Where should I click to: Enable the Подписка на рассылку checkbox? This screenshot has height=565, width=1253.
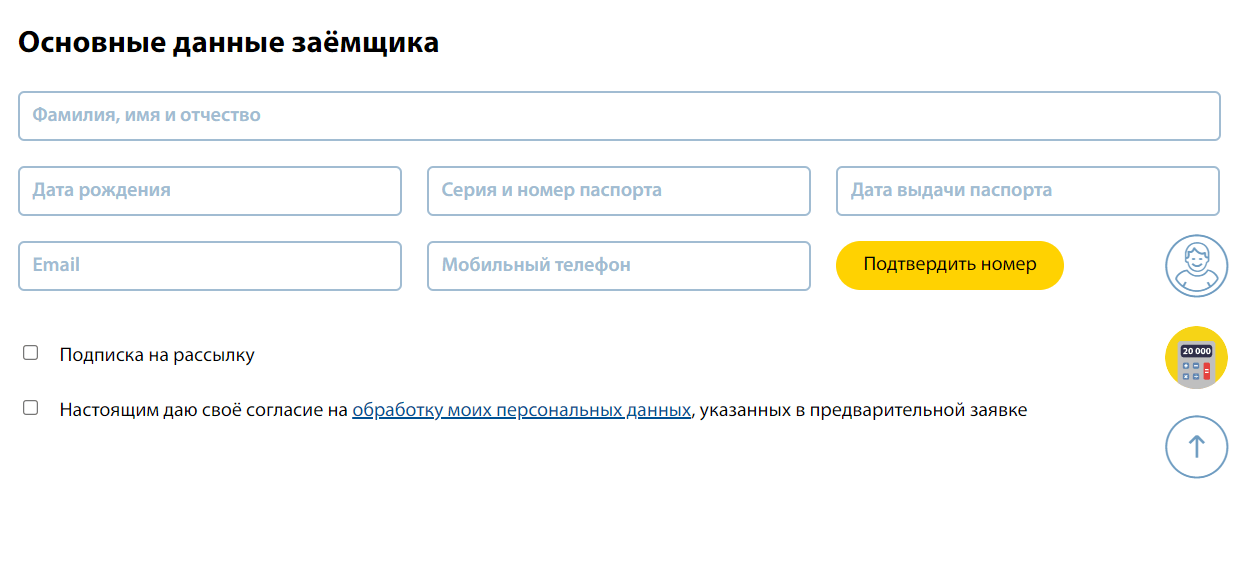click(31, 353)
